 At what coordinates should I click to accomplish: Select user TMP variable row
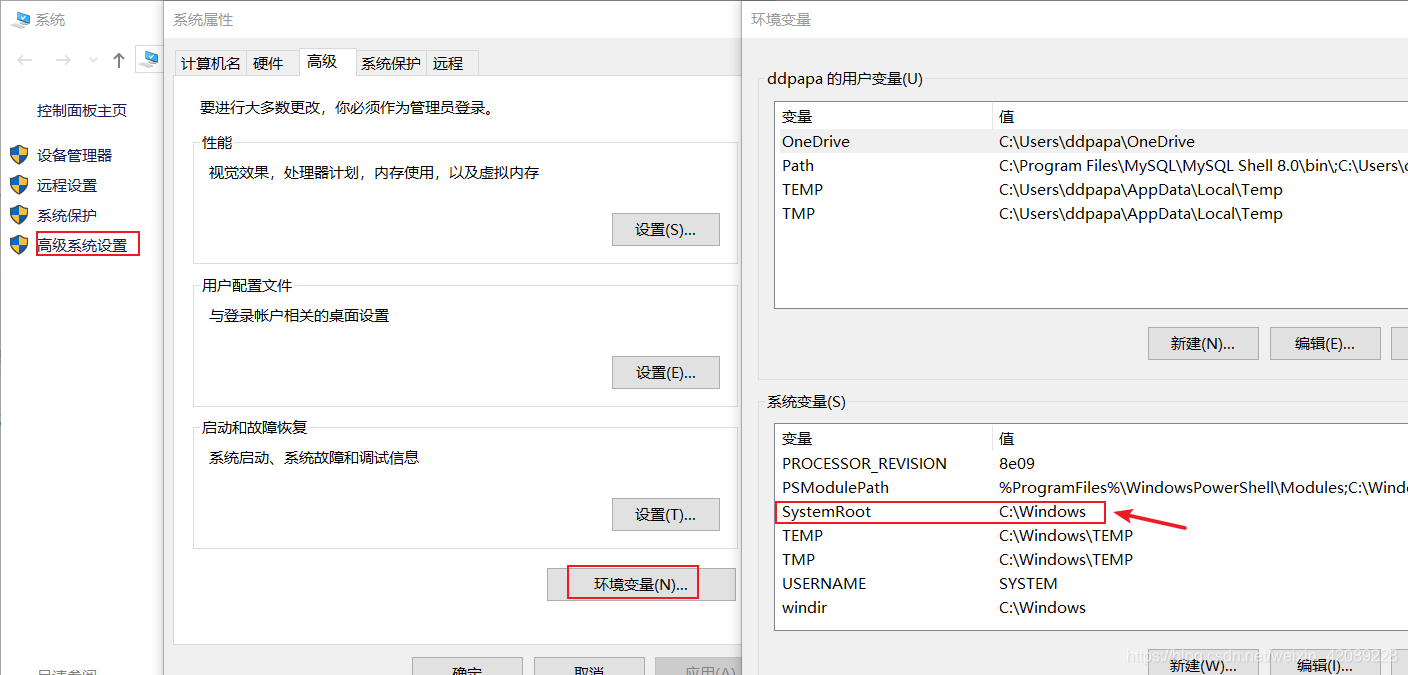click(x=1092, y=214)
